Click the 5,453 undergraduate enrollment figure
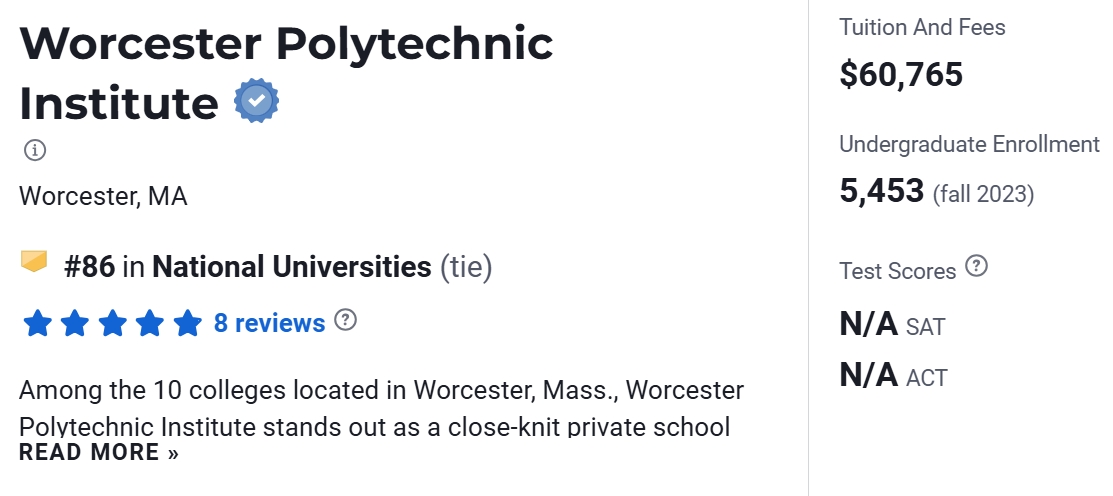The height and width of the screenshot is (496, 1113). click(881, 191)
